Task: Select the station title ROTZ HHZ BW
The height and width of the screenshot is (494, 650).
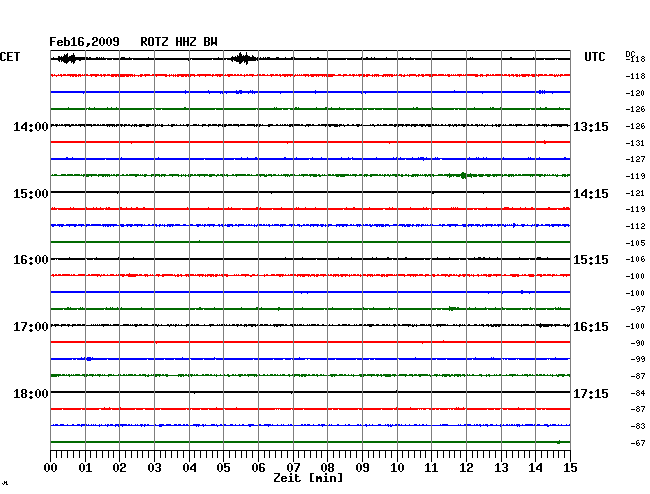Action: [x=179, y=42]
